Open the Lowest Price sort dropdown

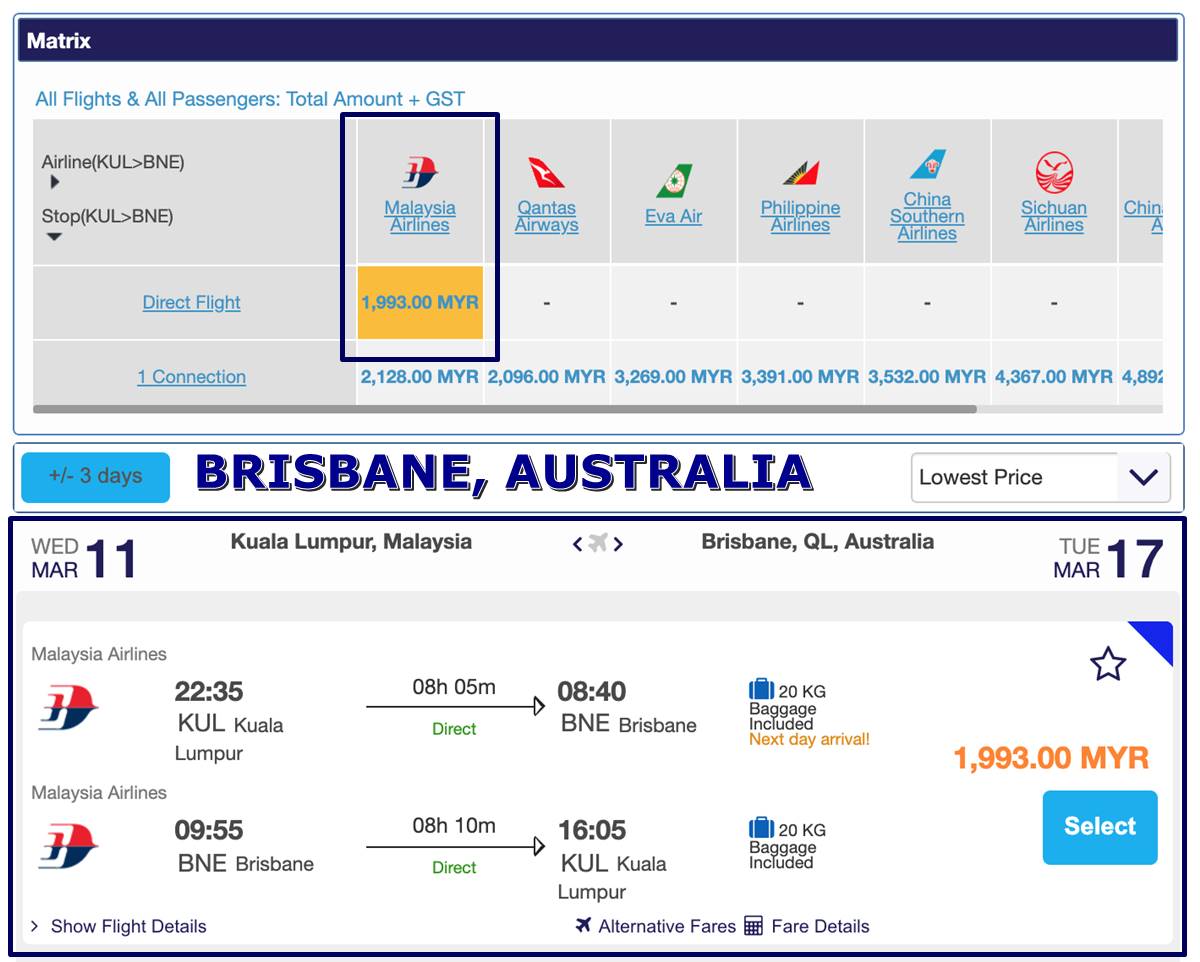pos(1040,477)
